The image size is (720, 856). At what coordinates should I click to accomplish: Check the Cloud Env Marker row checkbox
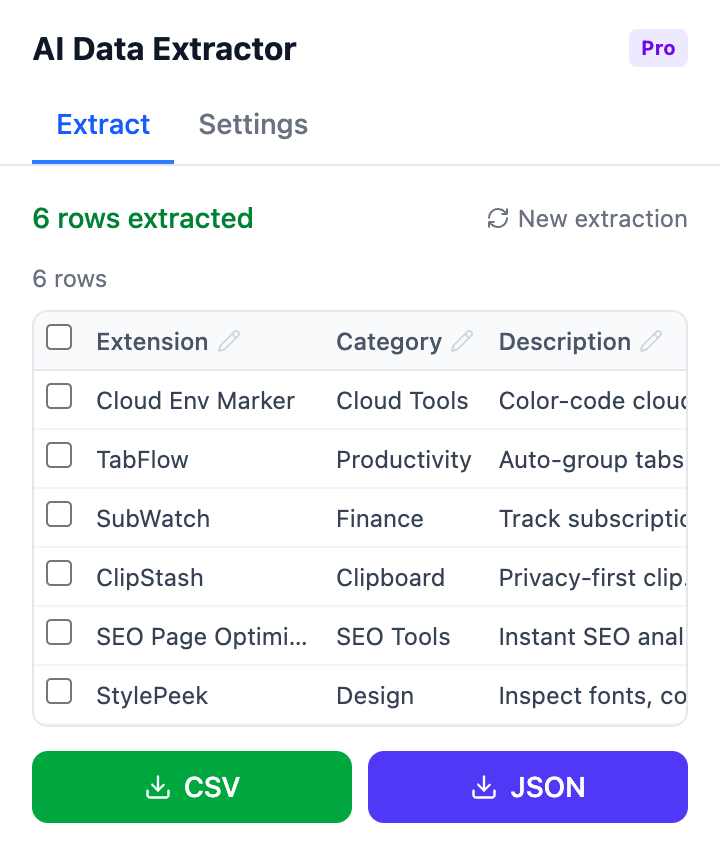tap(59, 397)
